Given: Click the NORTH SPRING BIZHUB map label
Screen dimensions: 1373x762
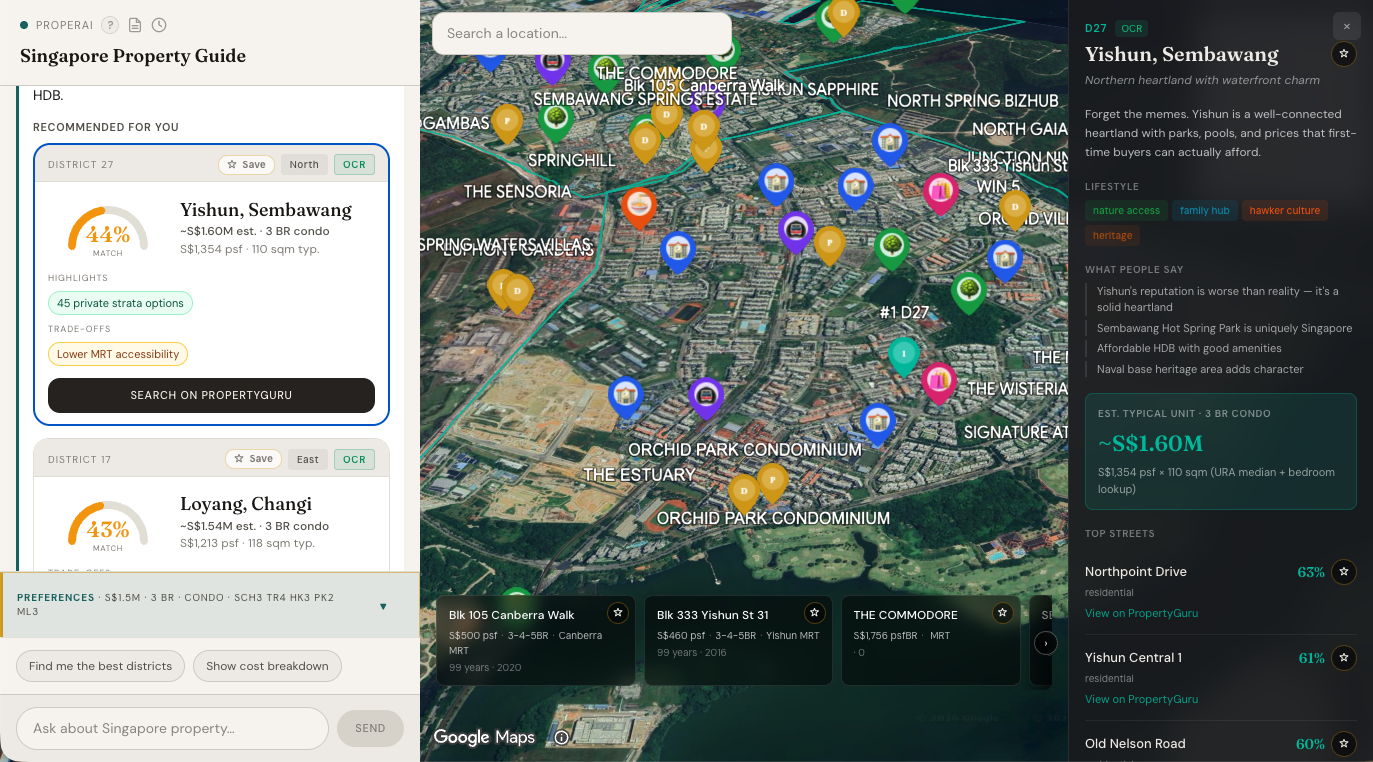Looking at the screenshot, I should (x=973, y=101).
